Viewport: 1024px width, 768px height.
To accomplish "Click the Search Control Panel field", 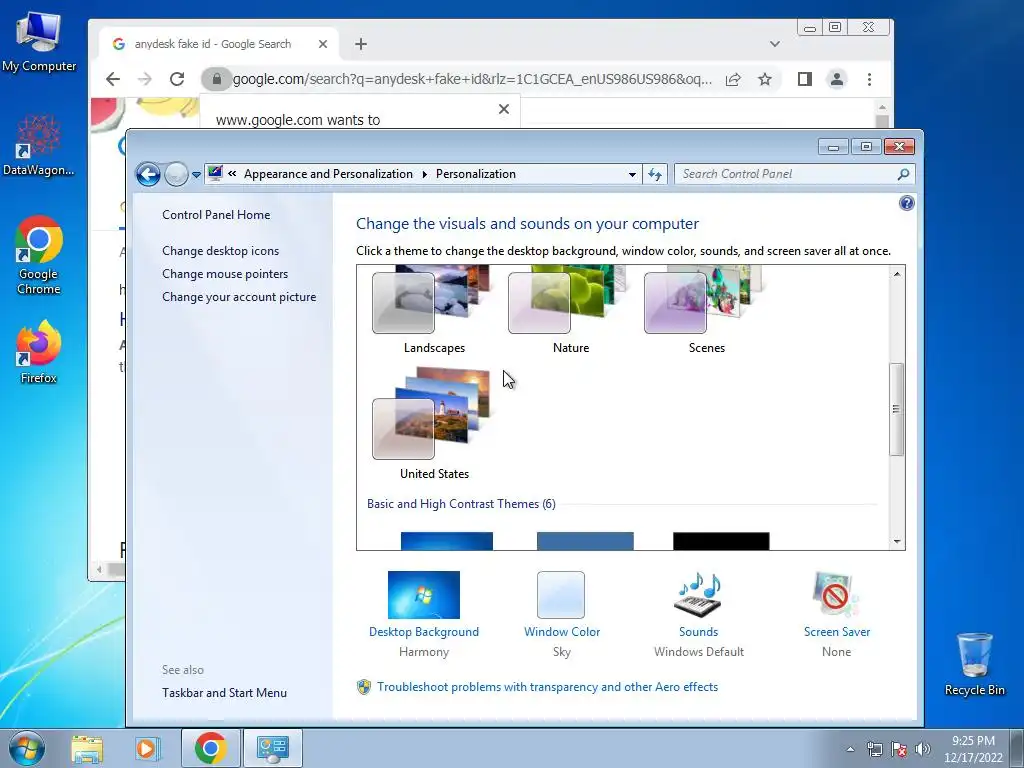I will [x=784, y=174].
